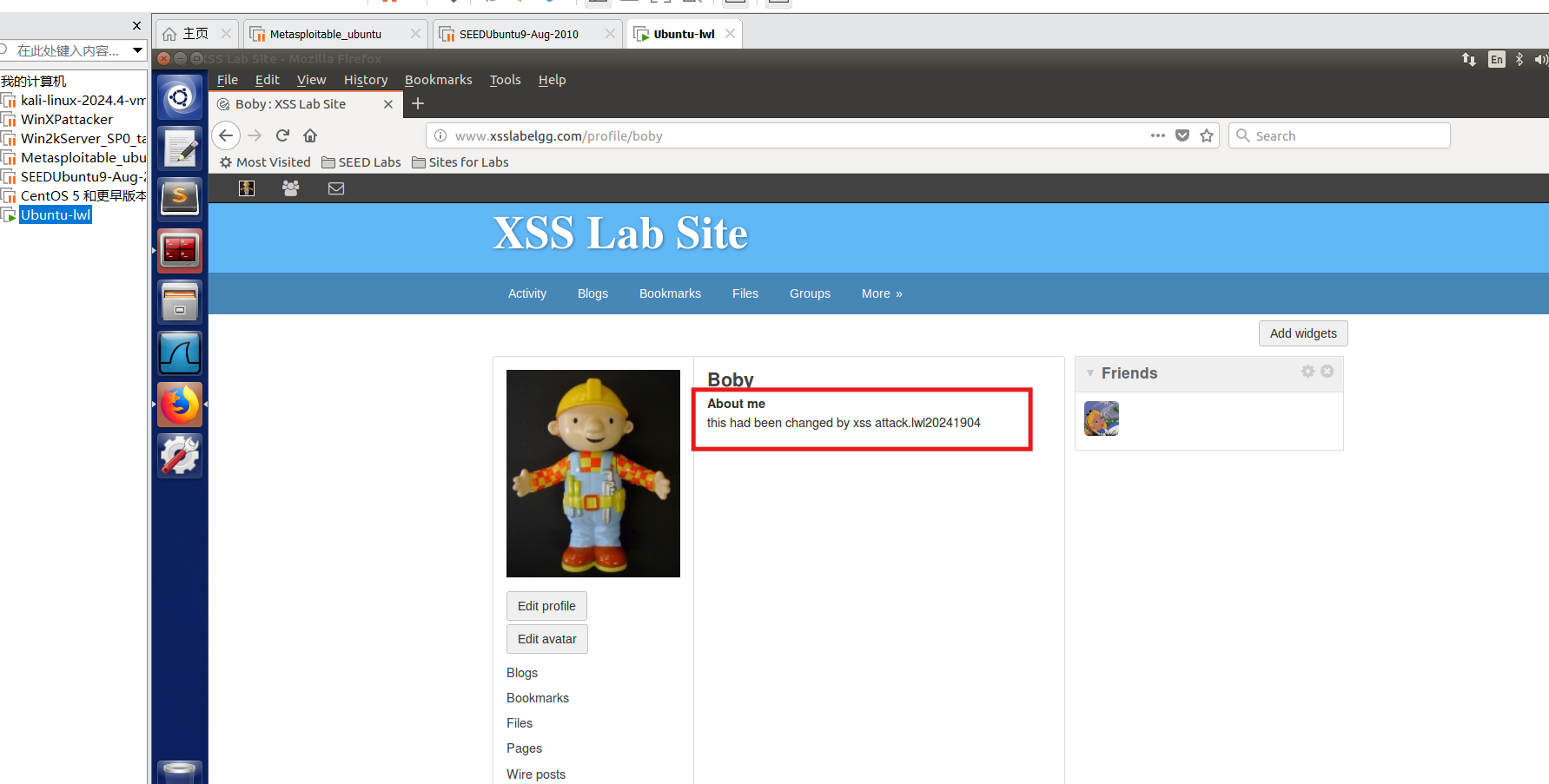Expand the More » site menu
The image size is (1549, 784).
pyautogui.click(x=882, y=293)
